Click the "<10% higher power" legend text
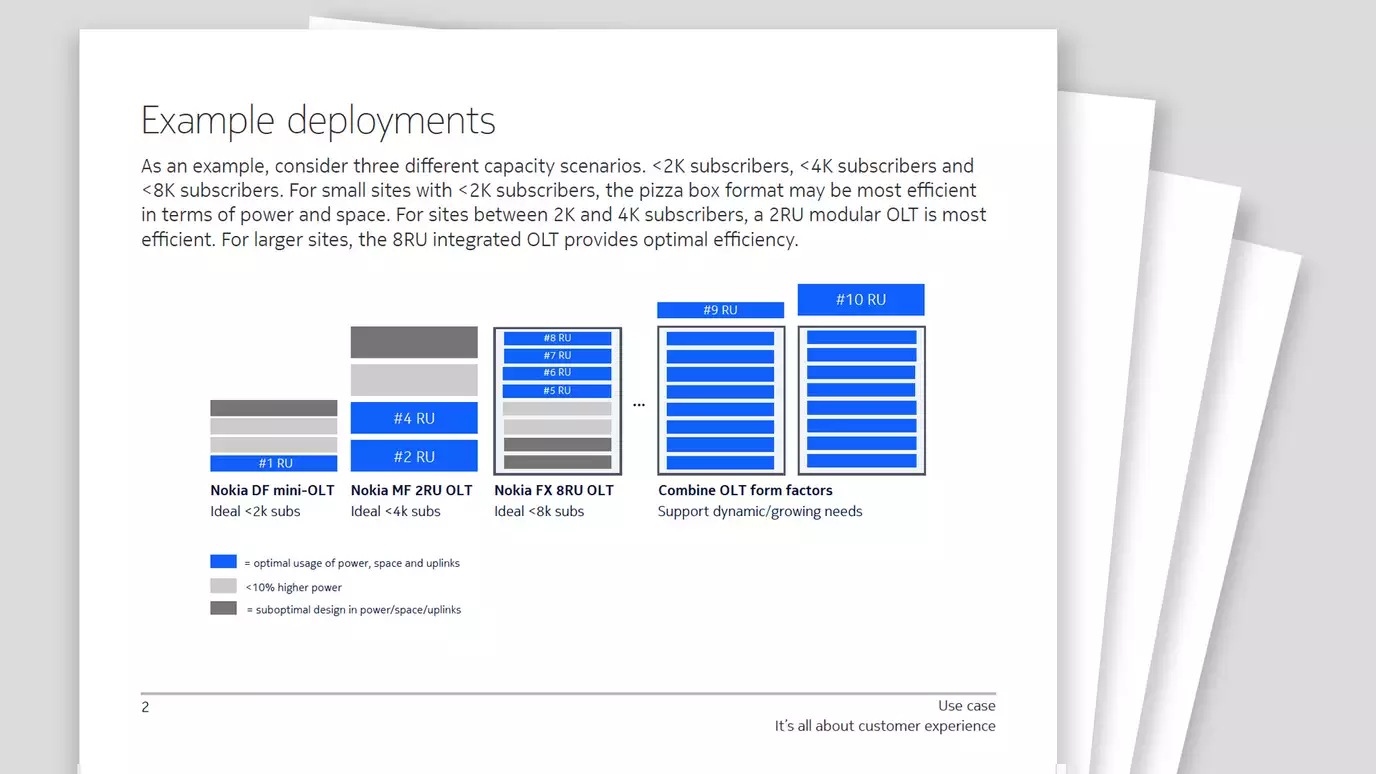 click(x=294, y=587)
